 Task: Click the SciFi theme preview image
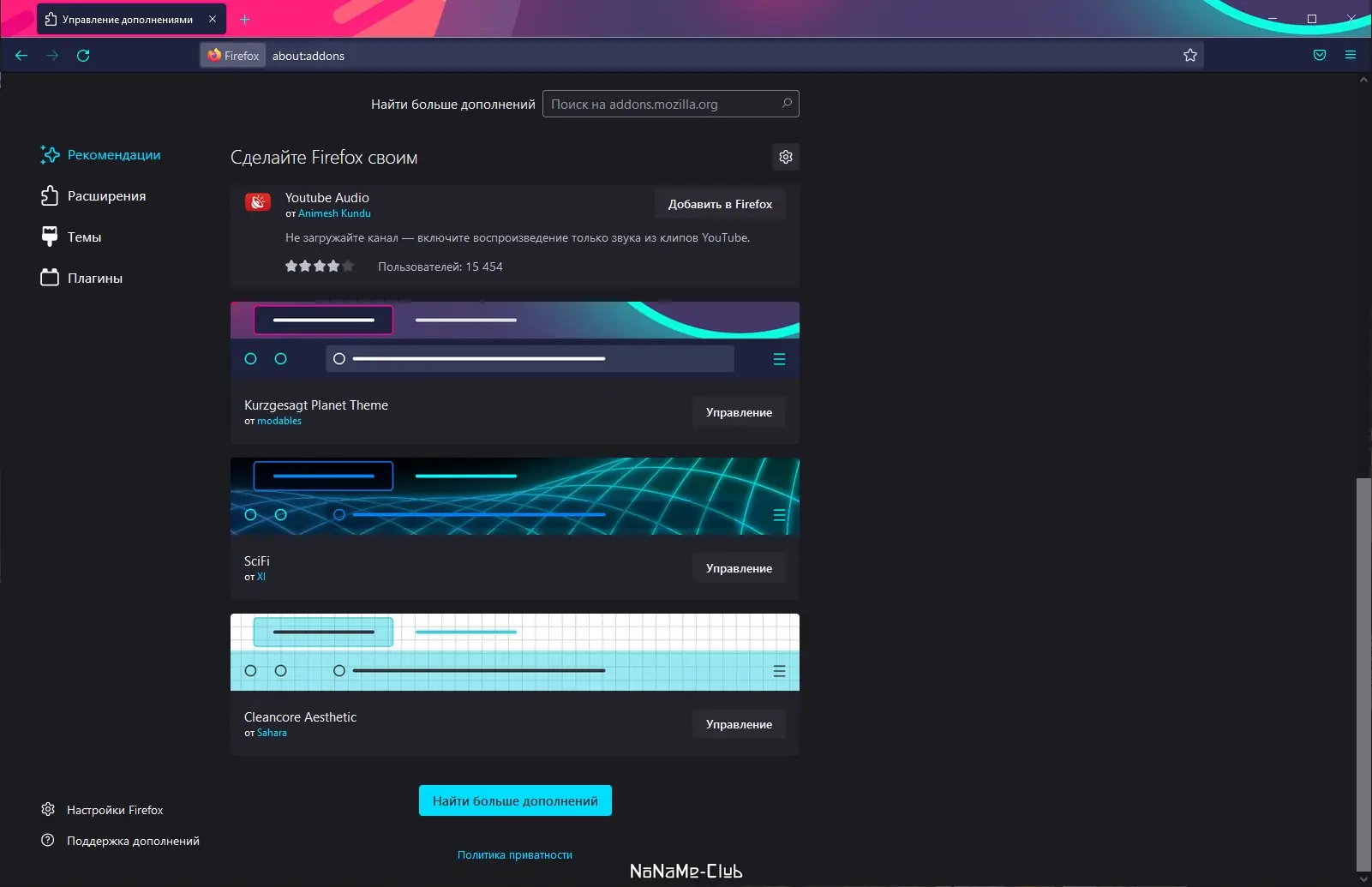[x=515, y=496]
